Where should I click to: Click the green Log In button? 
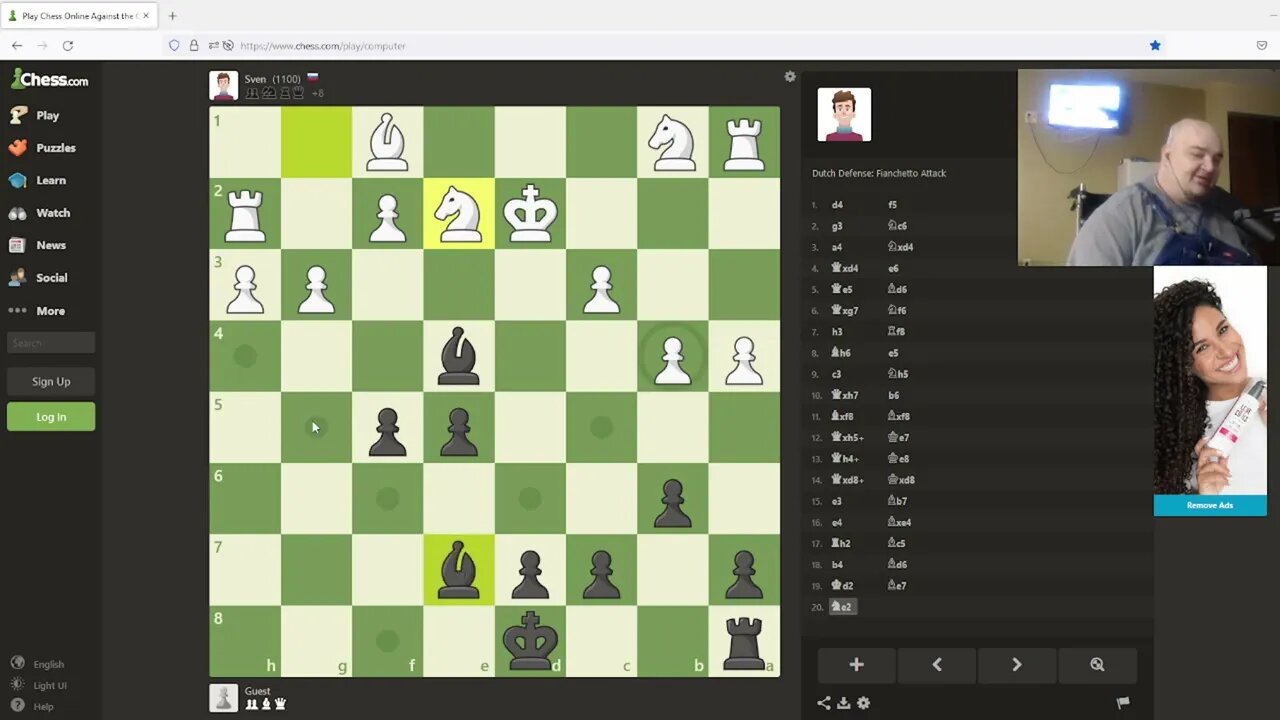pyautogui.click(x=51, y=417)
